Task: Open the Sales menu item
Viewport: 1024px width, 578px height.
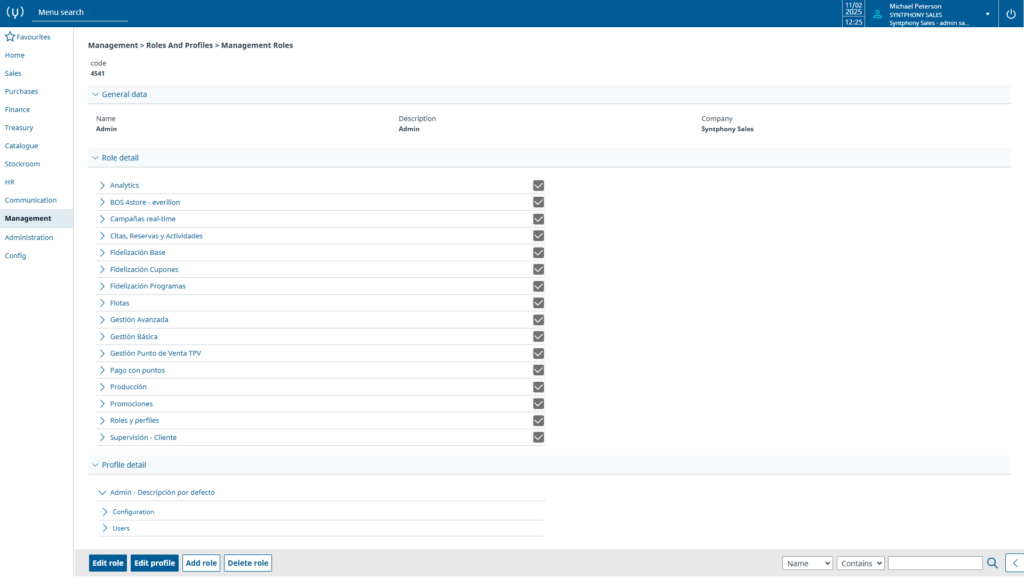Action: (x=13, y=73)
